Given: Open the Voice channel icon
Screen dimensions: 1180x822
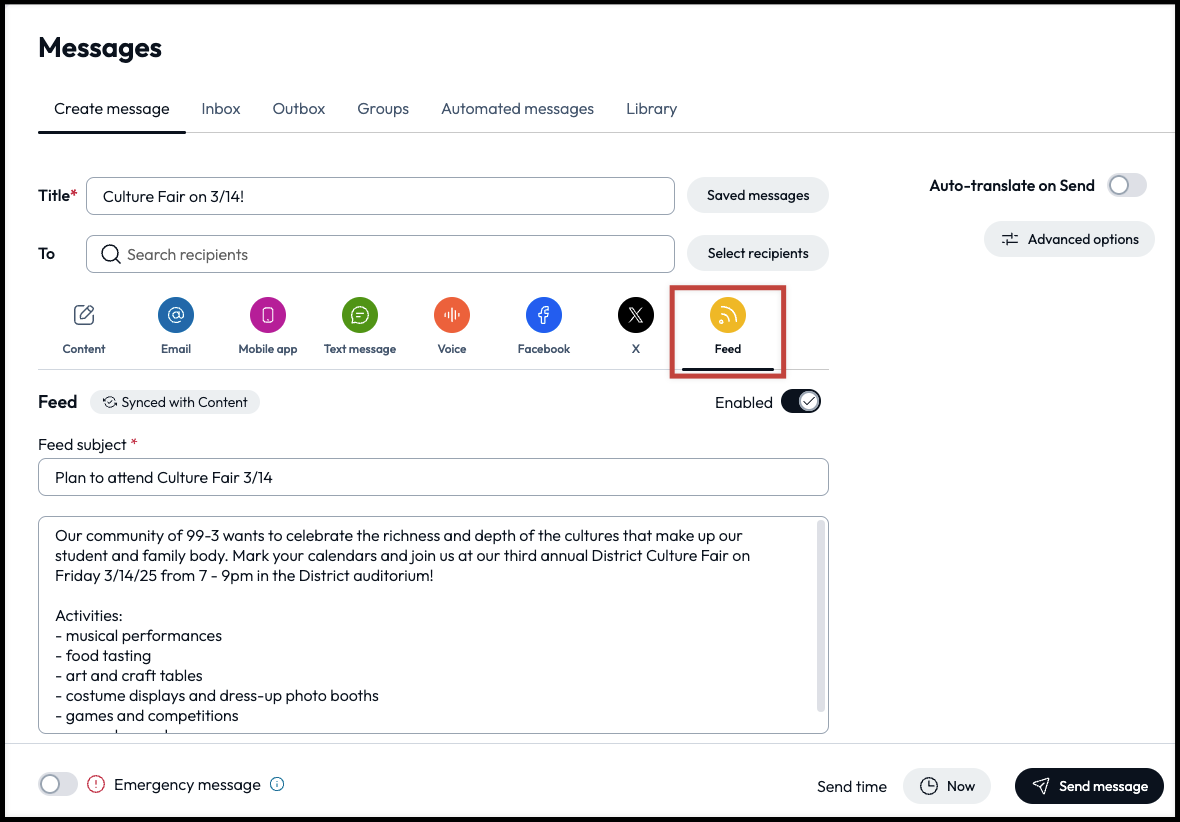Looking at the screenshot, I should click(x=452, y=316).
